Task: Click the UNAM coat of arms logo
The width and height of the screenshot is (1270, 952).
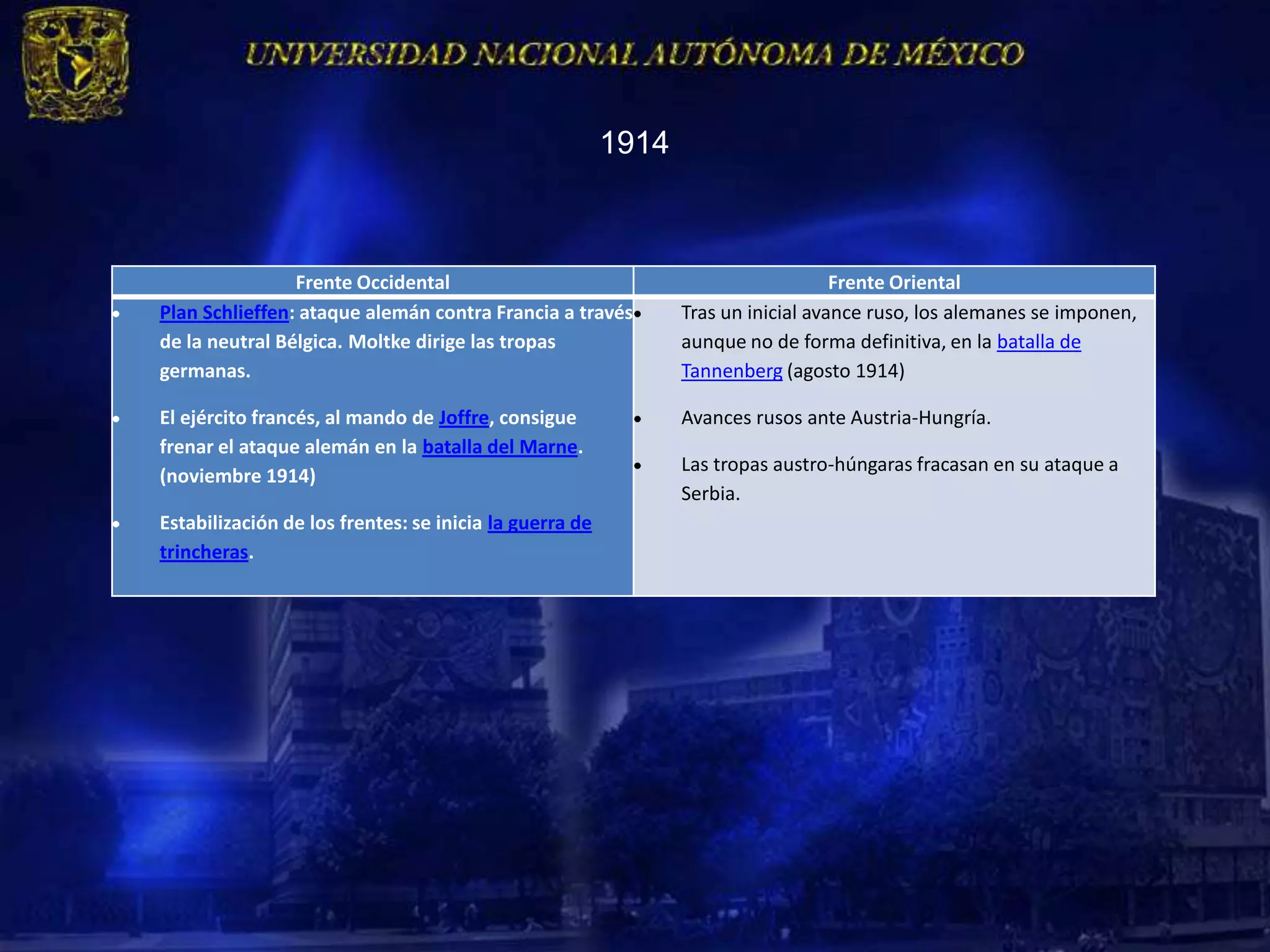Action: pyautogui.click(x=75, y=64)
